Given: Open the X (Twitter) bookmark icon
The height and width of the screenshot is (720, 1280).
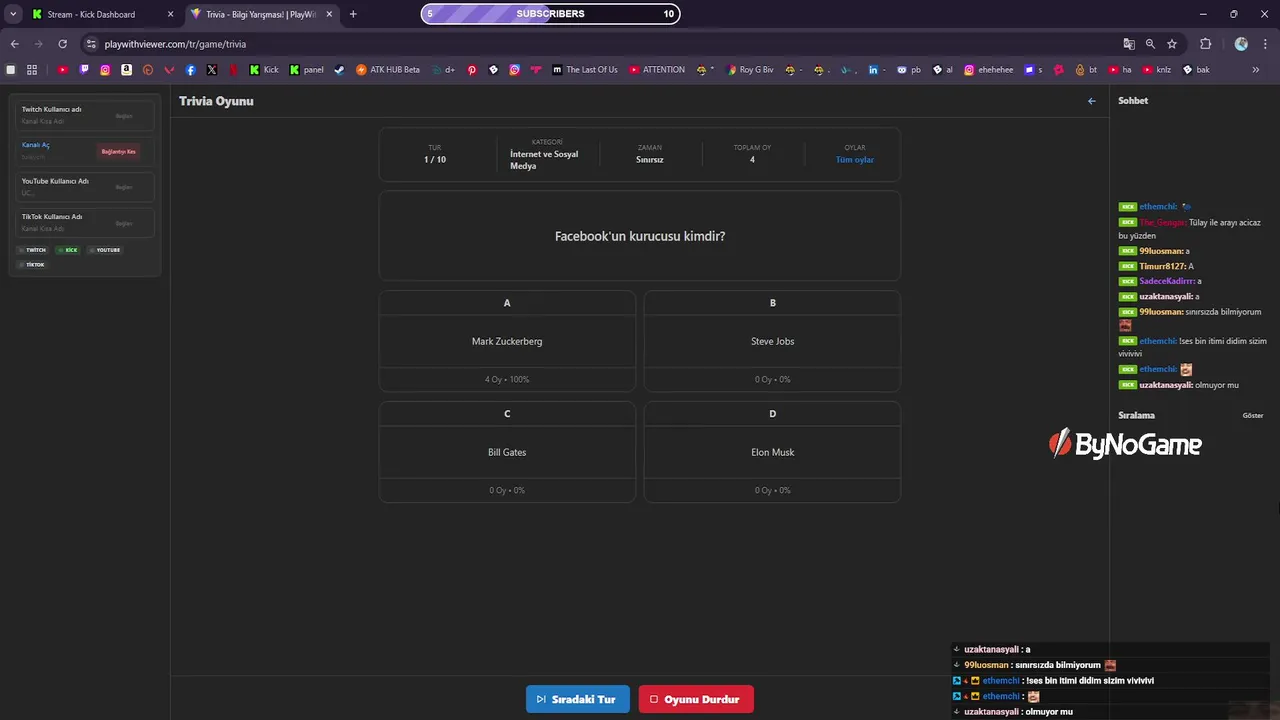Looking at the screenshot, I should click(212, 70).
